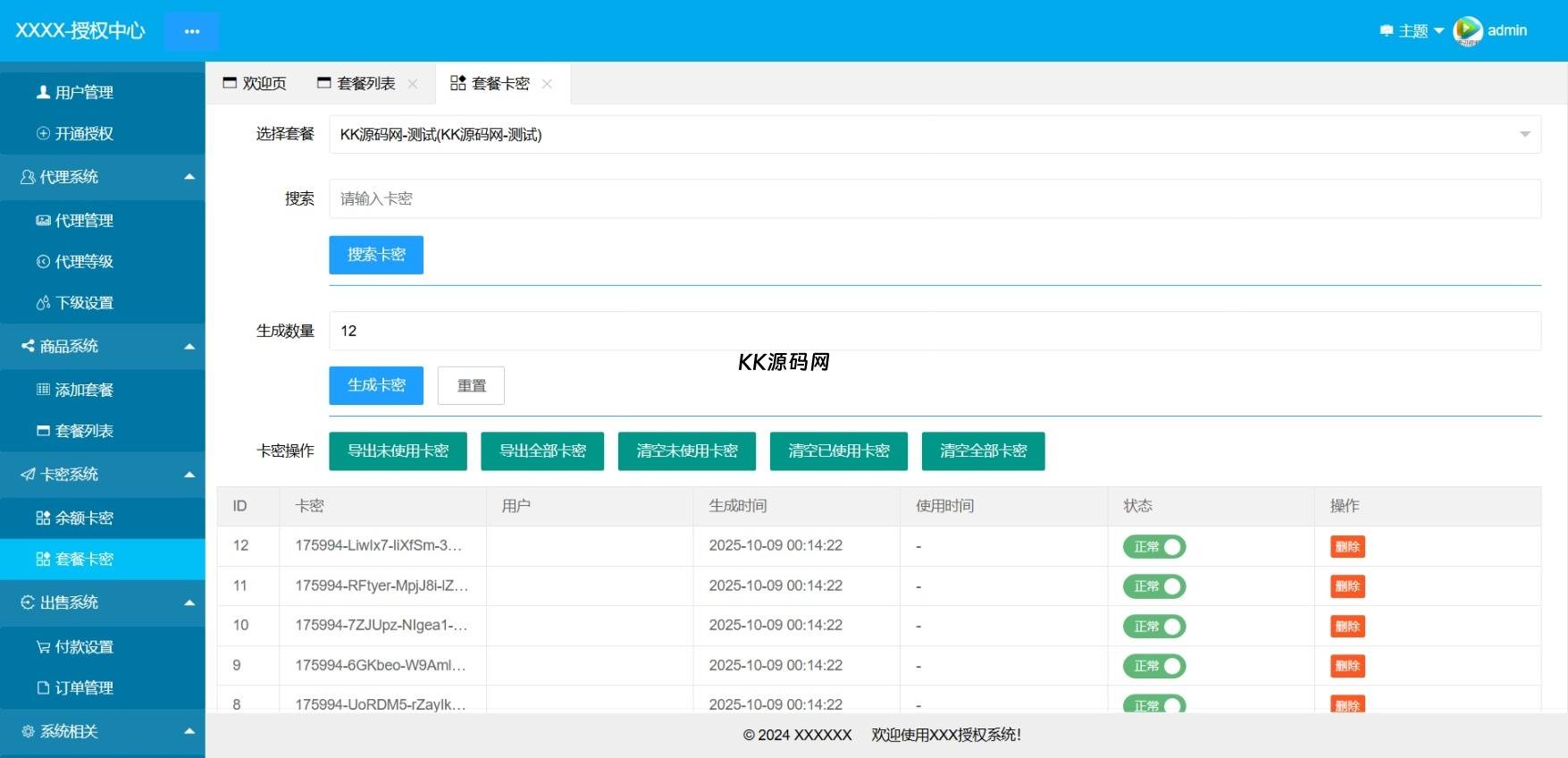Click the 订单管理 document icon
This screenshot has width=1568, height=758.
pyautogui.click(x=42, y=688)
